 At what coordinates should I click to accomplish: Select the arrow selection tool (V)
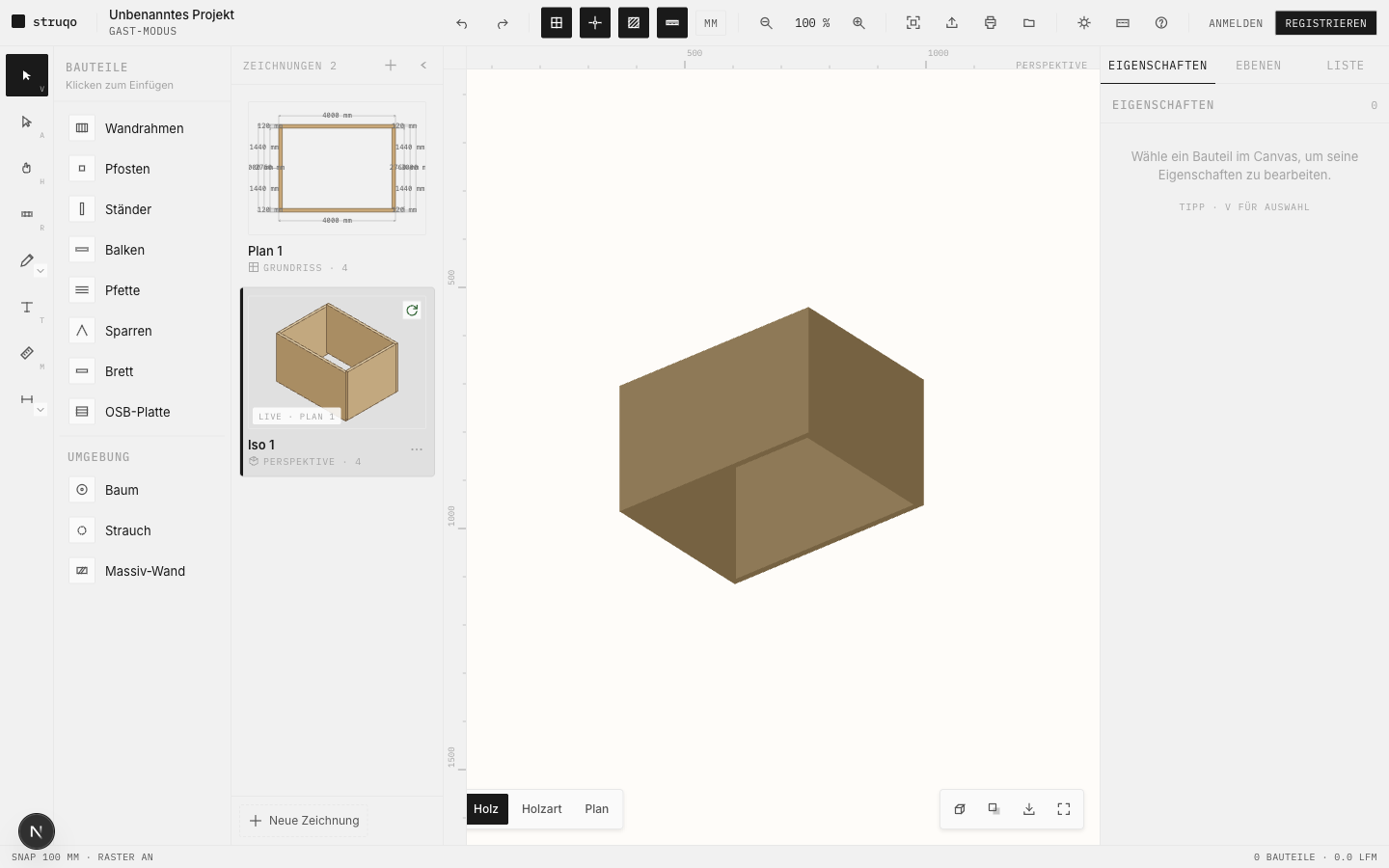click(x=27, y=75)
